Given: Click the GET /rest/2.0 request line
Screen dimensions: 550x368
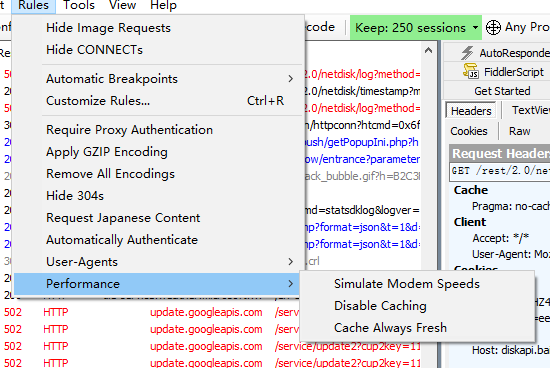Looking at the screenshot, I should [x=500, y=171].
